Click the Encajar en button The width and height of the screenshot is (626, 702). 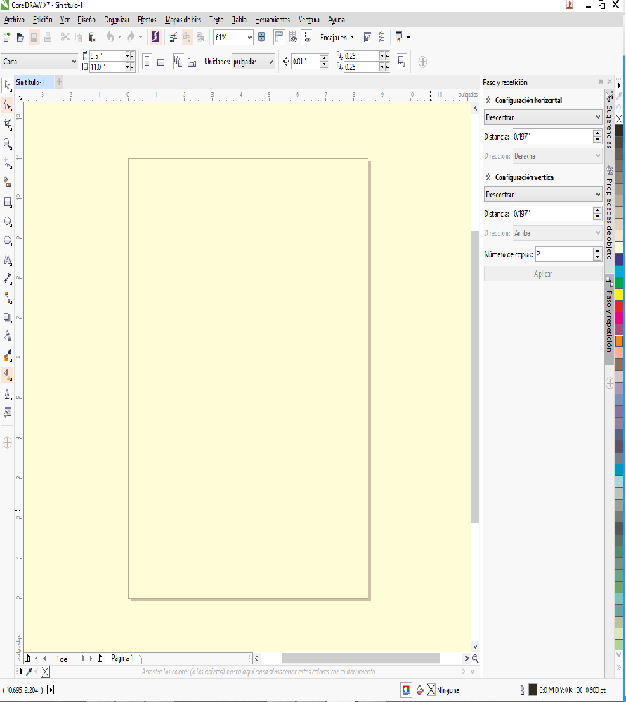click(334, 37)
